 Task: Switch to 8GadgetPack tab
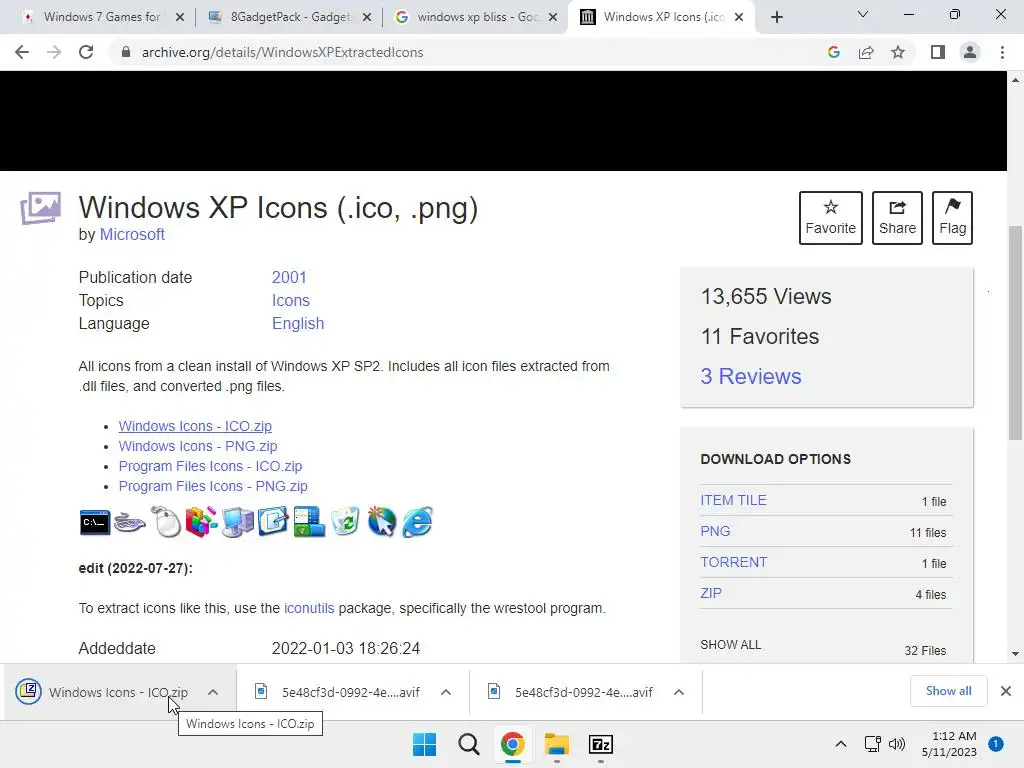coord(290,17)
